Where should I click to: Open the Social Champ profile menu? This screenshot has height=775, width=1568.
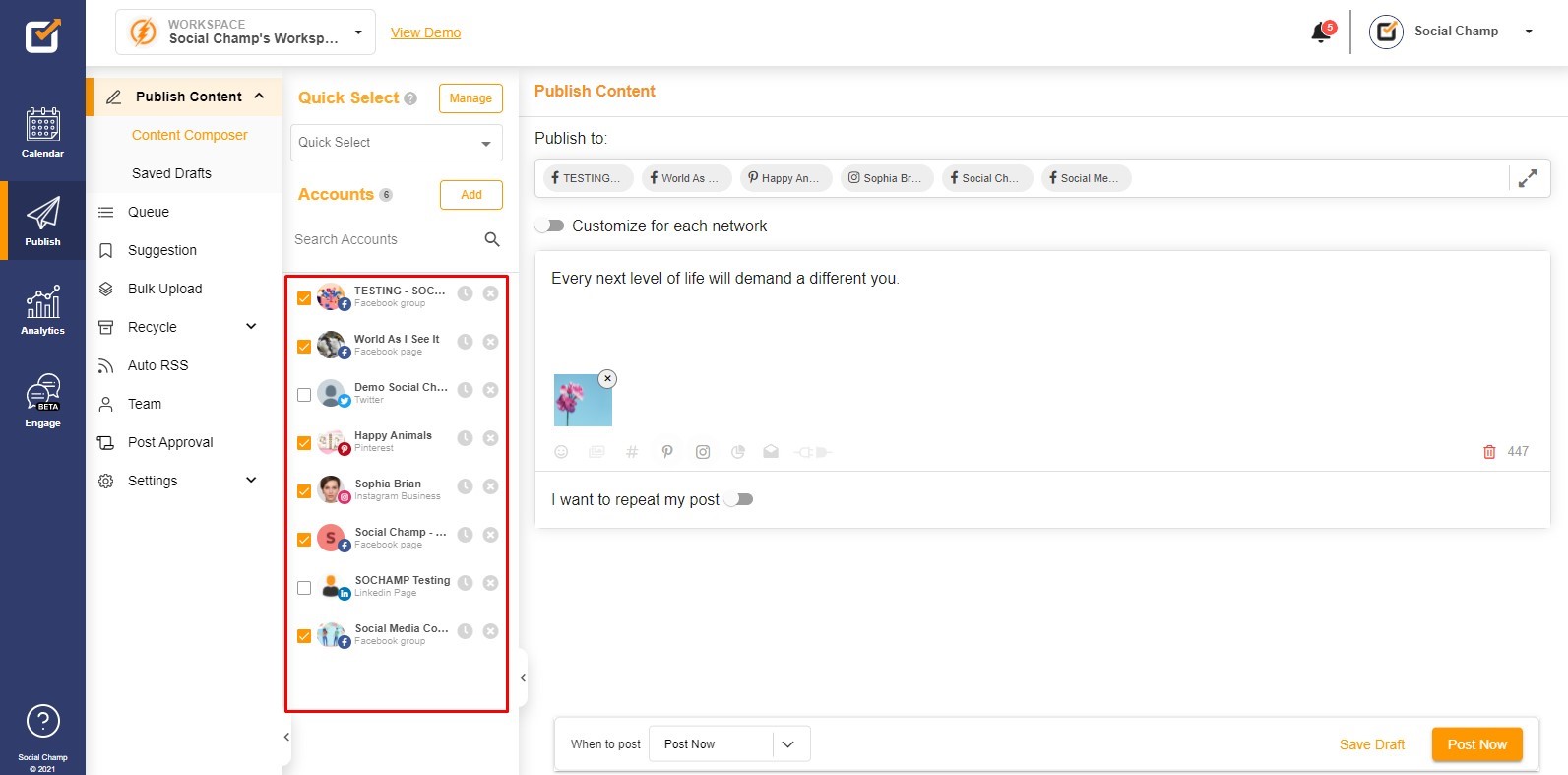click(1452, 32)
